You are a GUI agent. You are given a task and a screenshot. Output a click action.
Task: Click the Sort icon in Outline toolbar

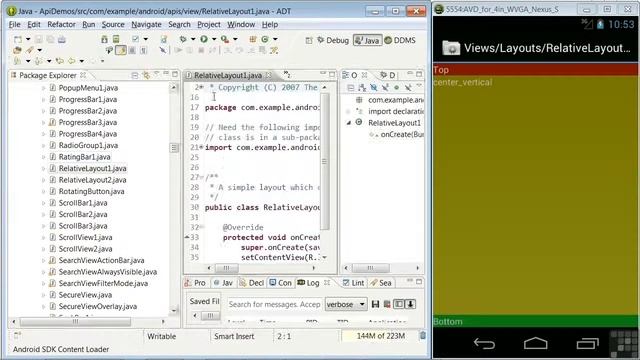pyautogui.click(x=362, y=87)
